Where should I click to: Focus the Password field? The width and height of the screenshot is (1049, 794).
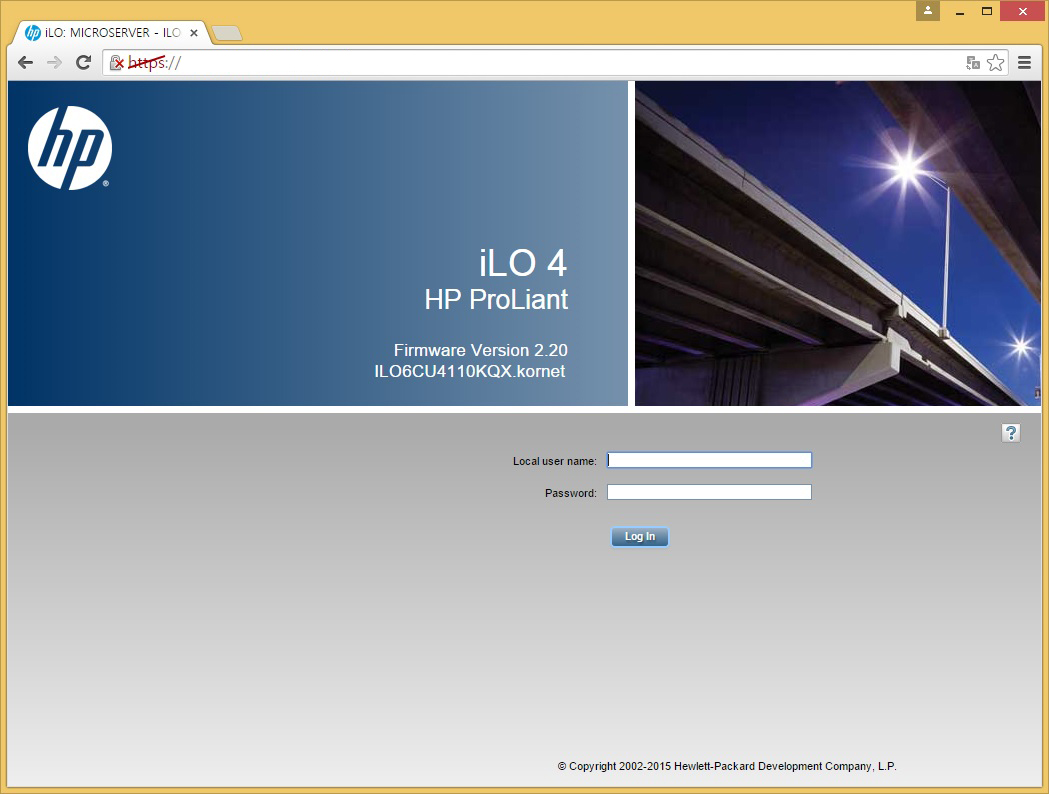[x=709, y=492]
